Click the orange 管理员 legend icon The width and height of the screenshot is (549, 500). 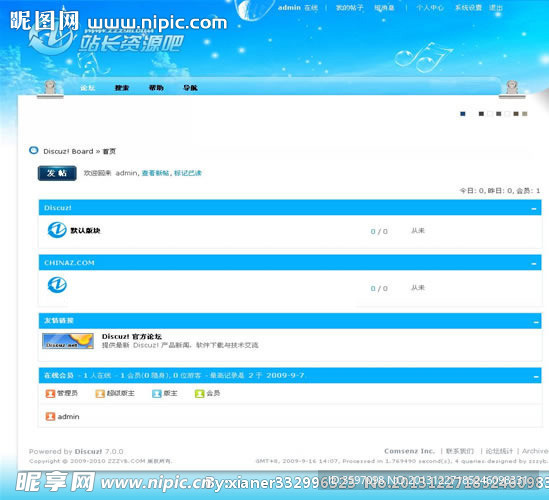click(50, 394)
